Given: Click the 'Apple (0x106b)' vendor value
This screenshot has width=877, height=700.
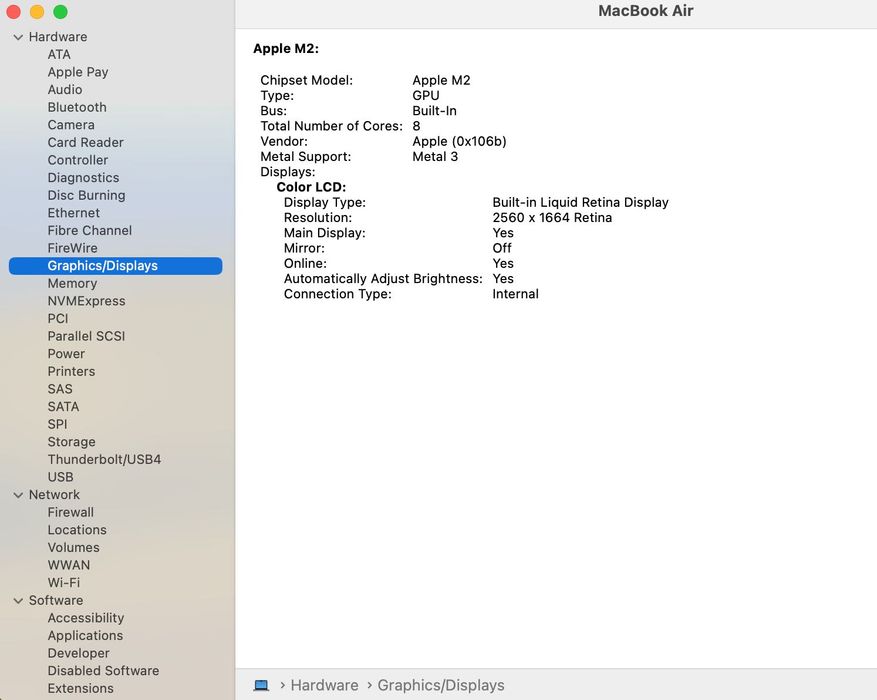Looking at the screenshot, I should click(x=459, y=141).
